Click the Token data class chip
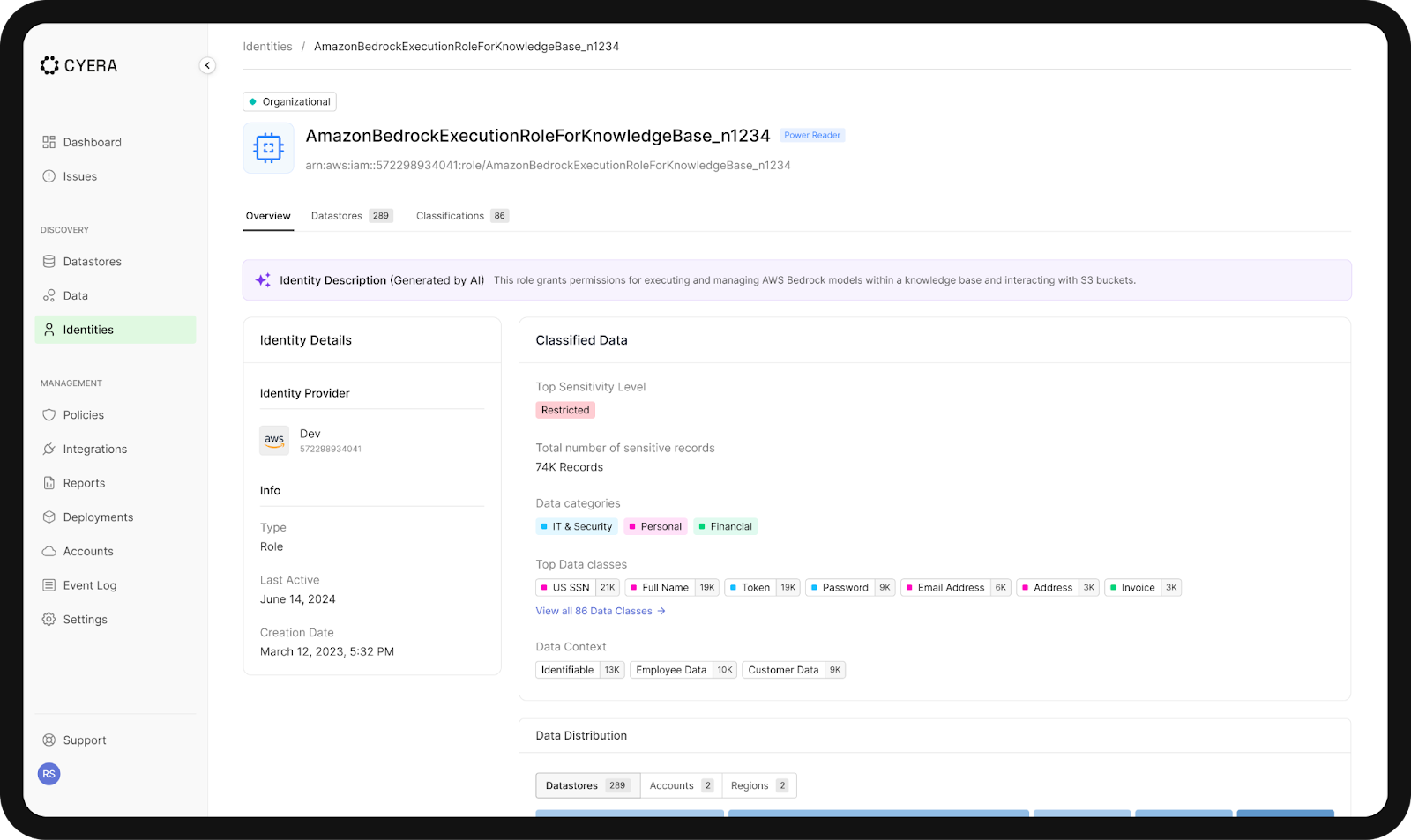Screen dimensions: 1411x840 point(763,587)
